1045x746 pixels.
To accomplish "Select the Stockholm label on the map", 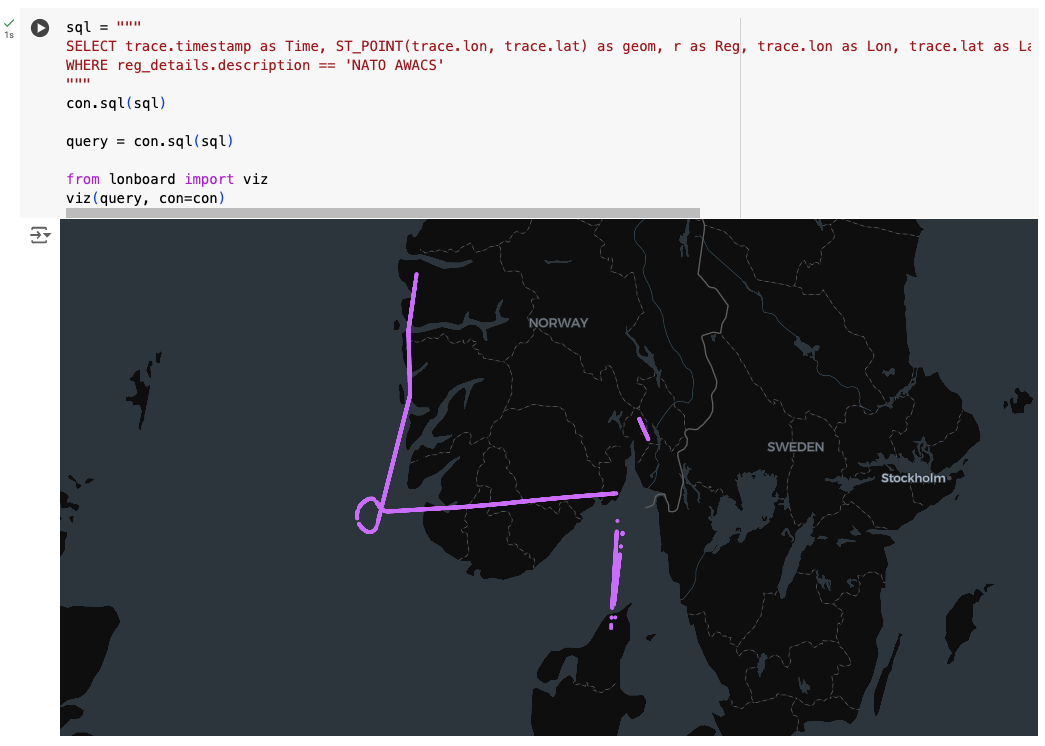I will pos(912,478).
